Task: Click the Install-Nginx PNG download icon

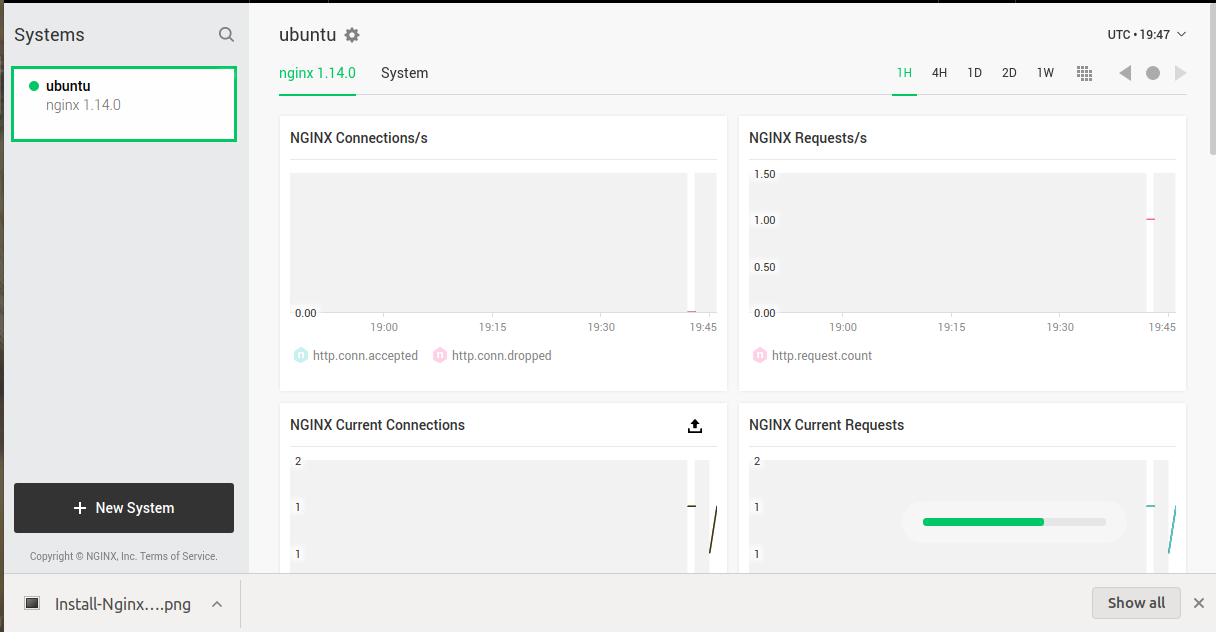Action: pos(31,603)
